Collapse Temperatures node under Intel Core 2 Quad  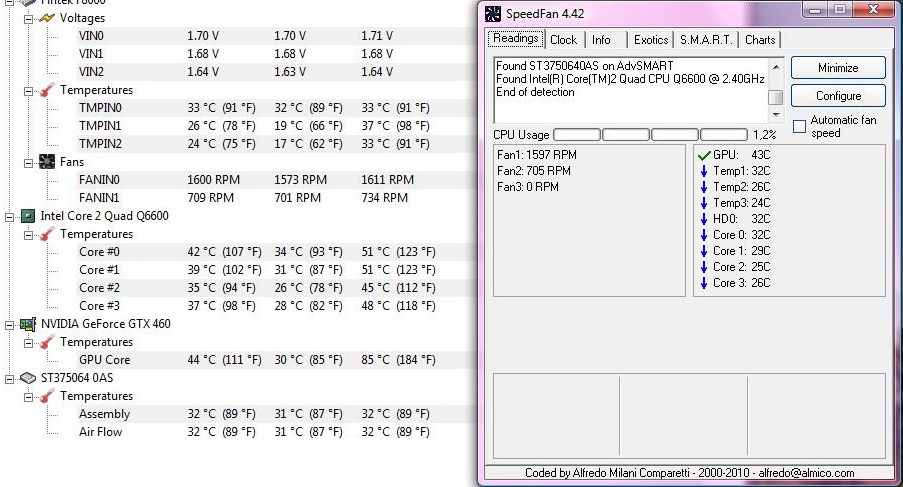28,235
